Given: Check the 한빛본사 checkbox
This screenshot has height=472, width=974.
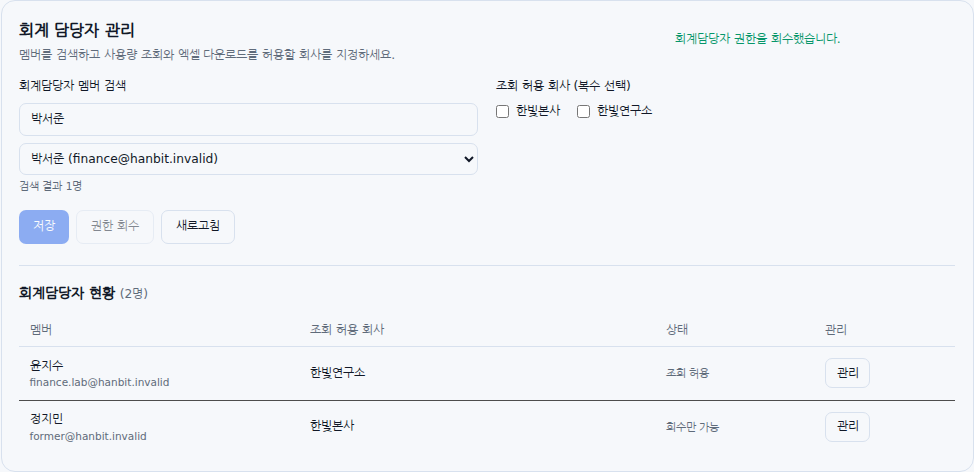Looking at the screenshot, I should tap(503, 112).
